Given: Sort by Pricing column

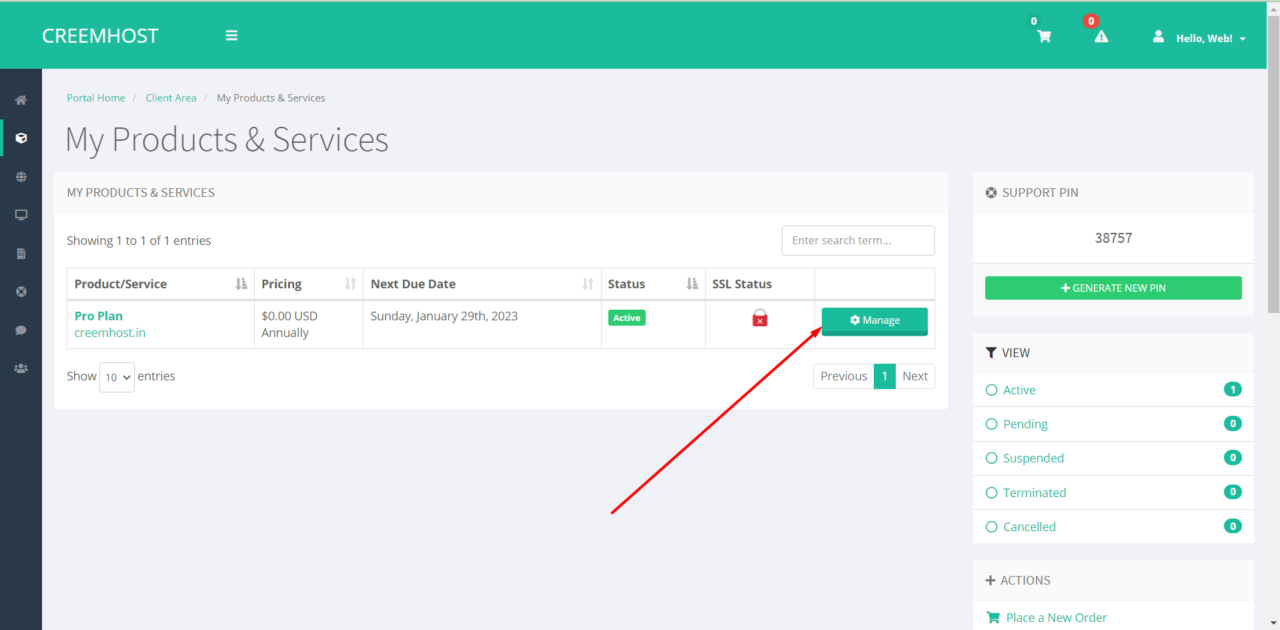Looking at the screenshot, I should pyautogui.click(x=308, y=284).
